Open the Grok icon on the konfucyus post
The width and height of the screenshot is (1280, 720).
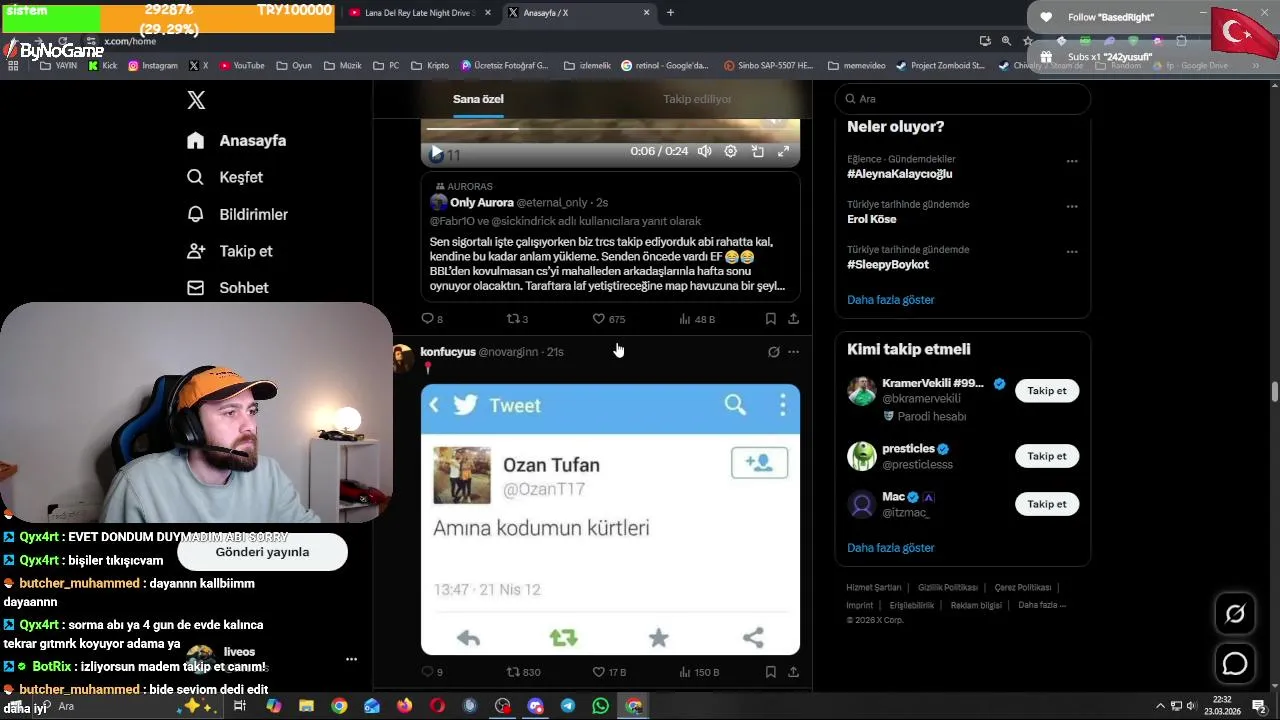point(773,352)
